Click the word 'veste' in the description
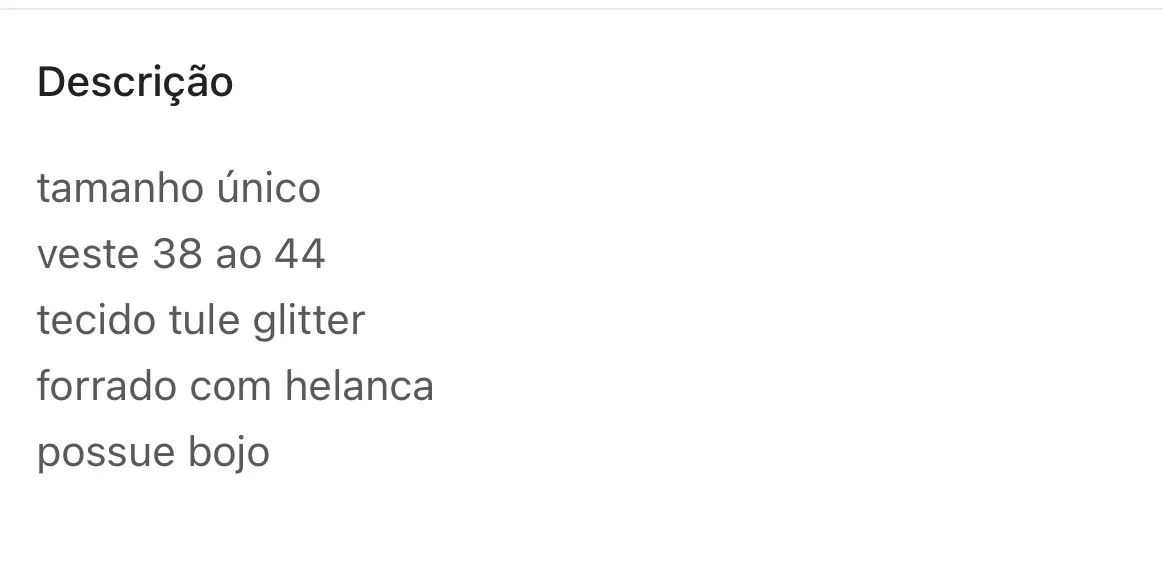The width and height of the screenshot is (1163, 579). (x=88, y=254)
